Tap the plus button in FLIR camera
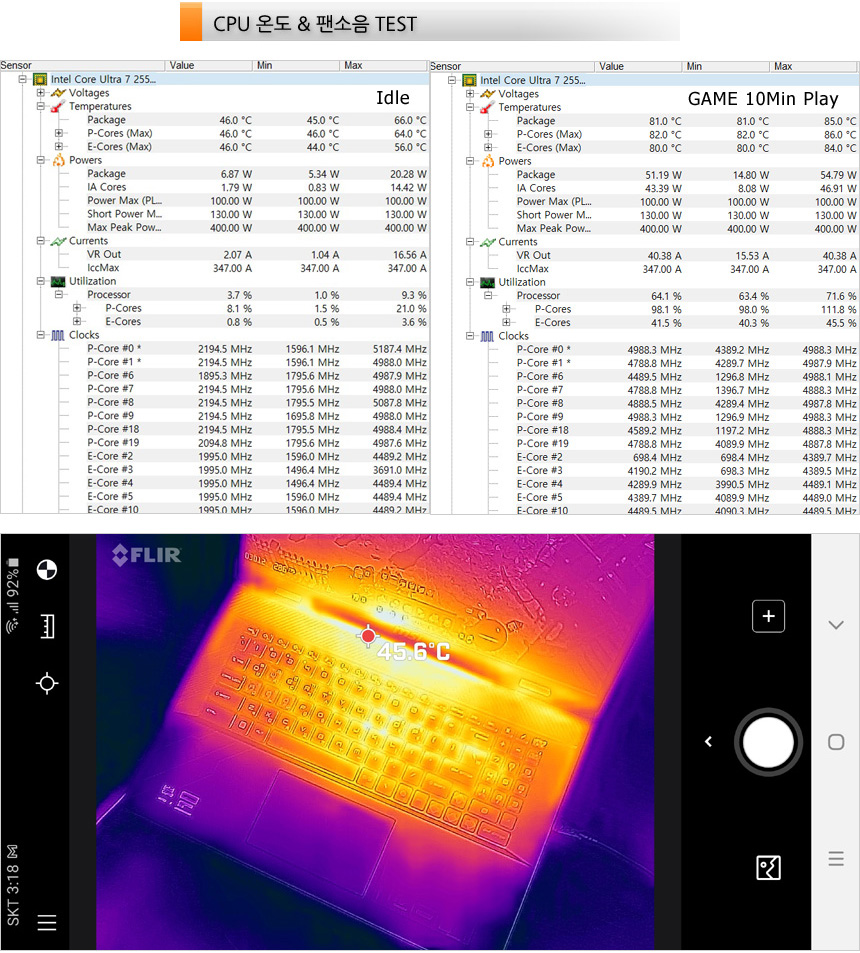This screenshot has width=860, height=953. coord(768,617)
